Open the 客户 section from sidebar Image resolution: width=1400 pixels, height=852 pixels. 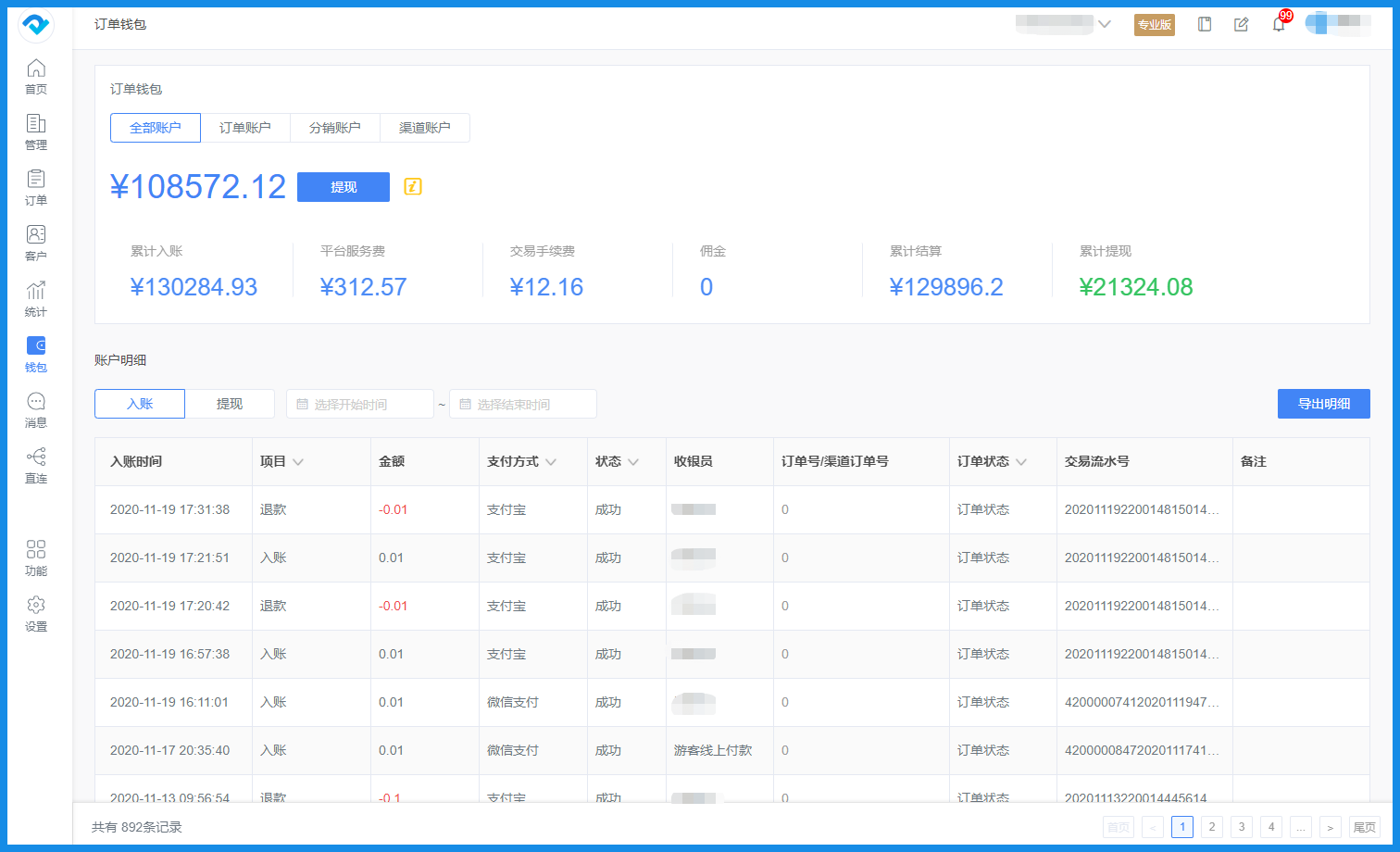click(35, 241)
